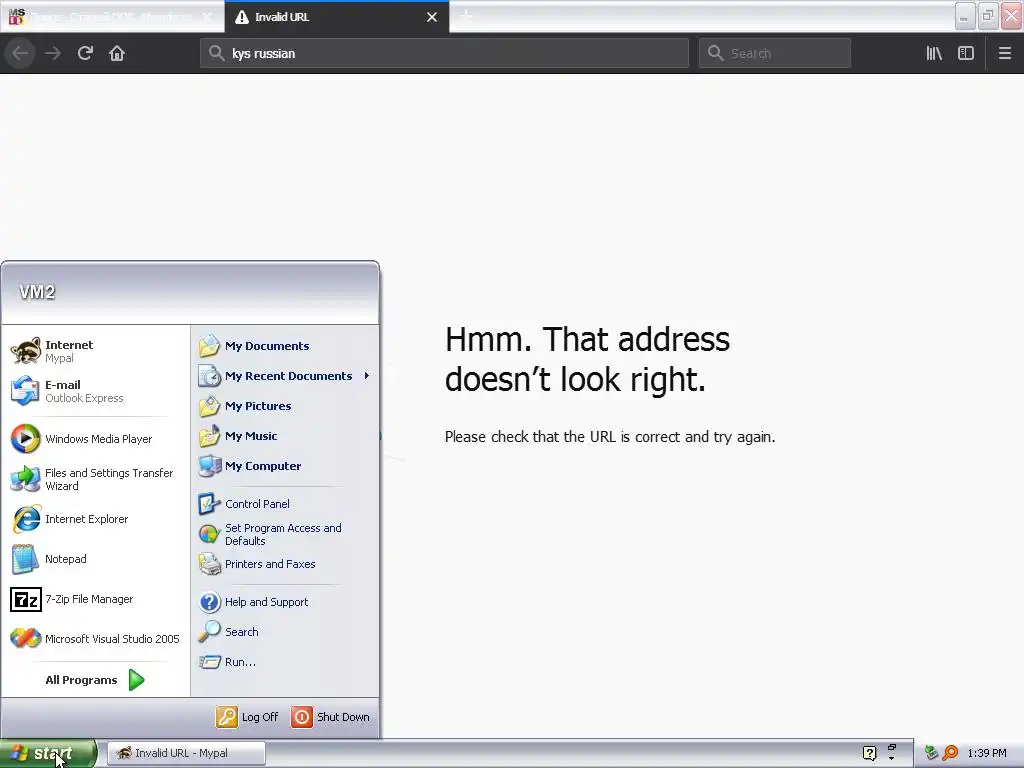Expand My Recent Documents submenu

[285, 376]
